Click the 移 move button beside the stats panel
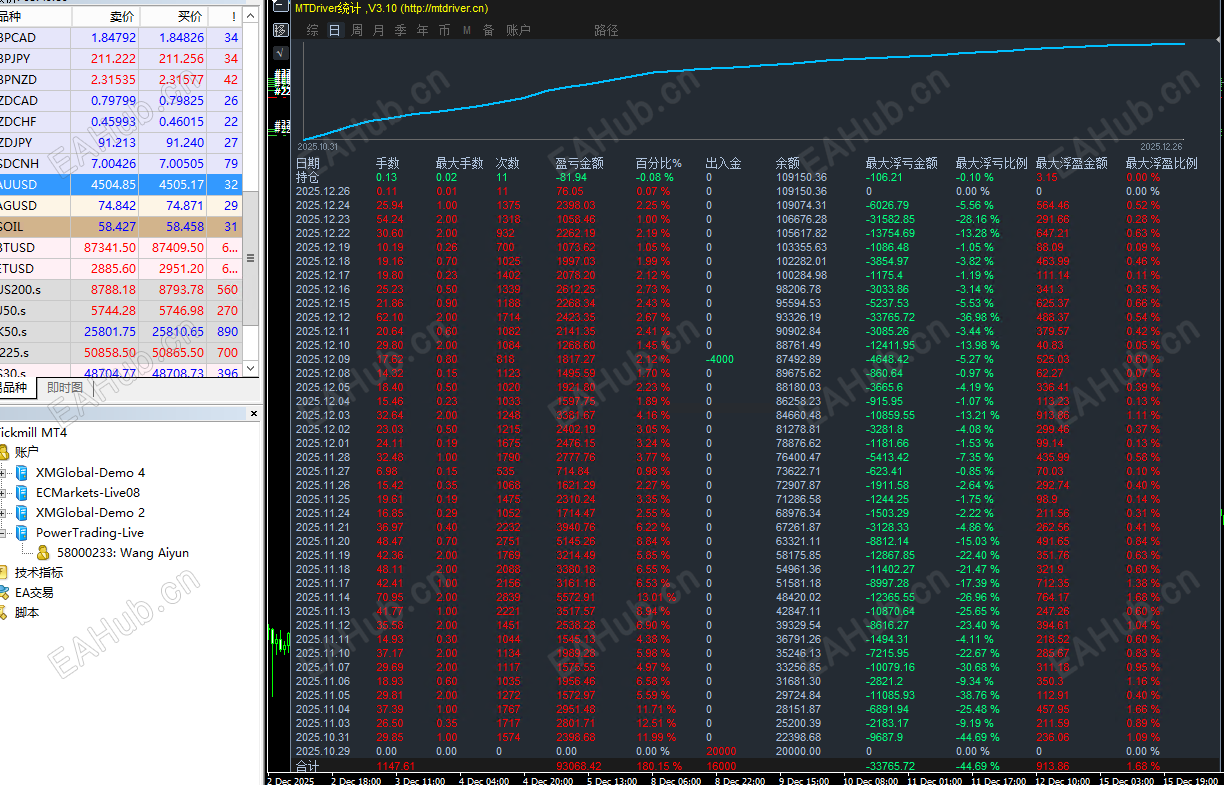Image resolution: width=1224 pixels, height=785 pixels. tap(280, 30)
